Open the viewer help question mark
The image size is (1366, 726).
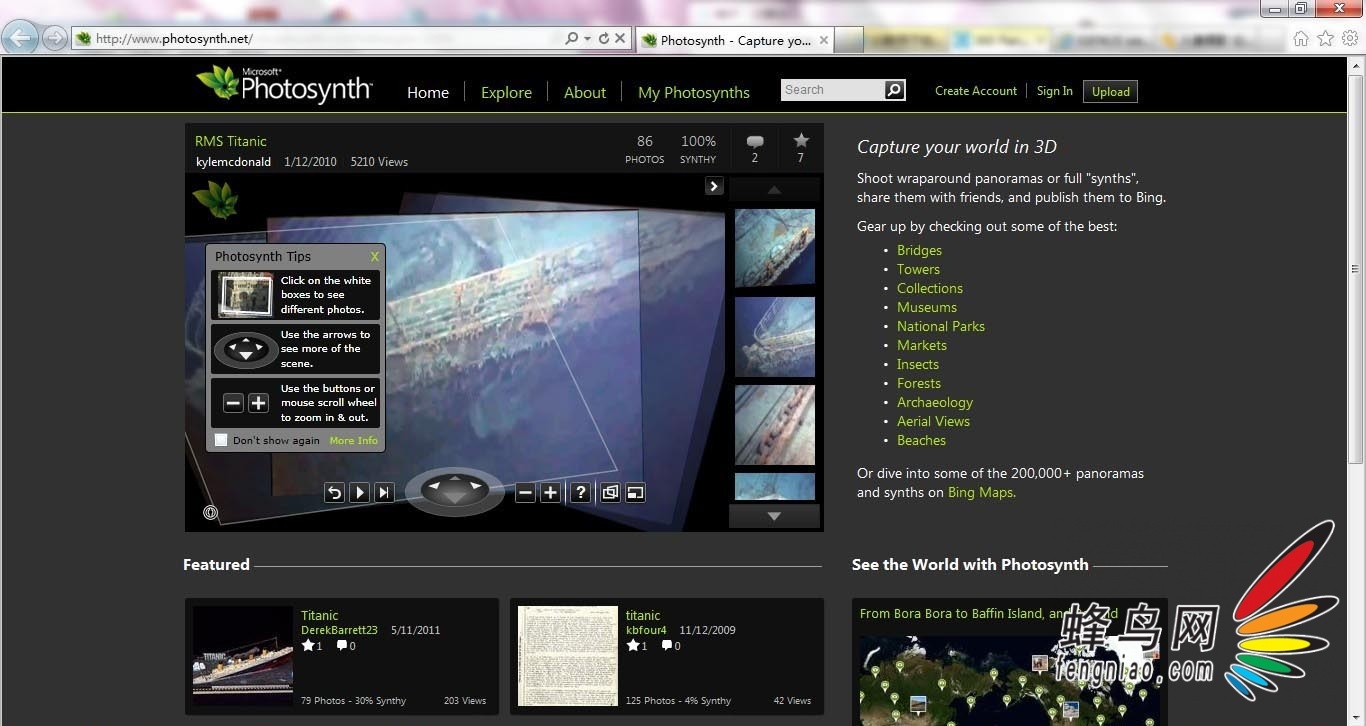(580, 492)
